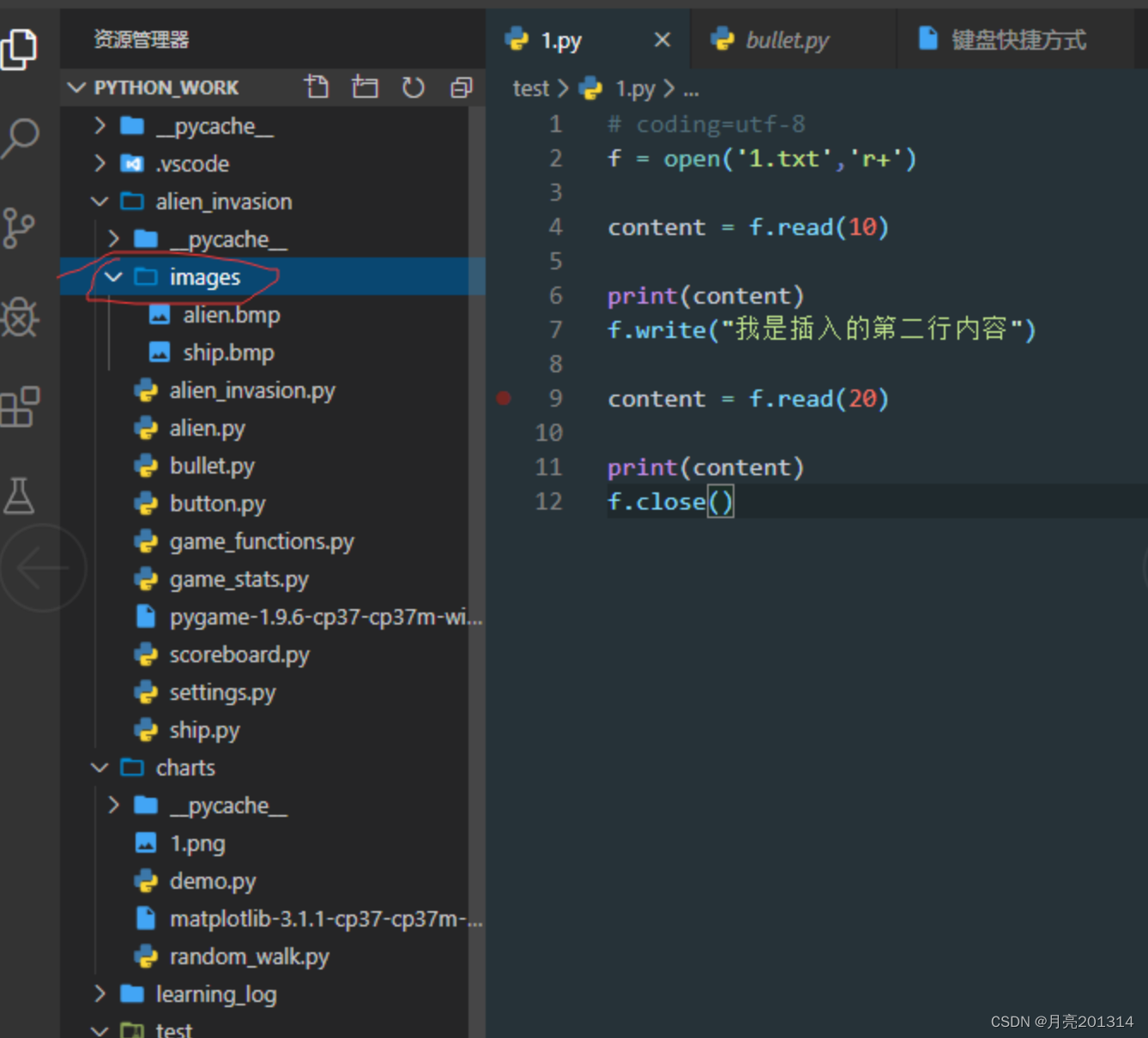Image resolution: width=1148 pixels, height=1038 pixels.
Task: Open the Search view in activity bar
Action: tap(20, 138)
